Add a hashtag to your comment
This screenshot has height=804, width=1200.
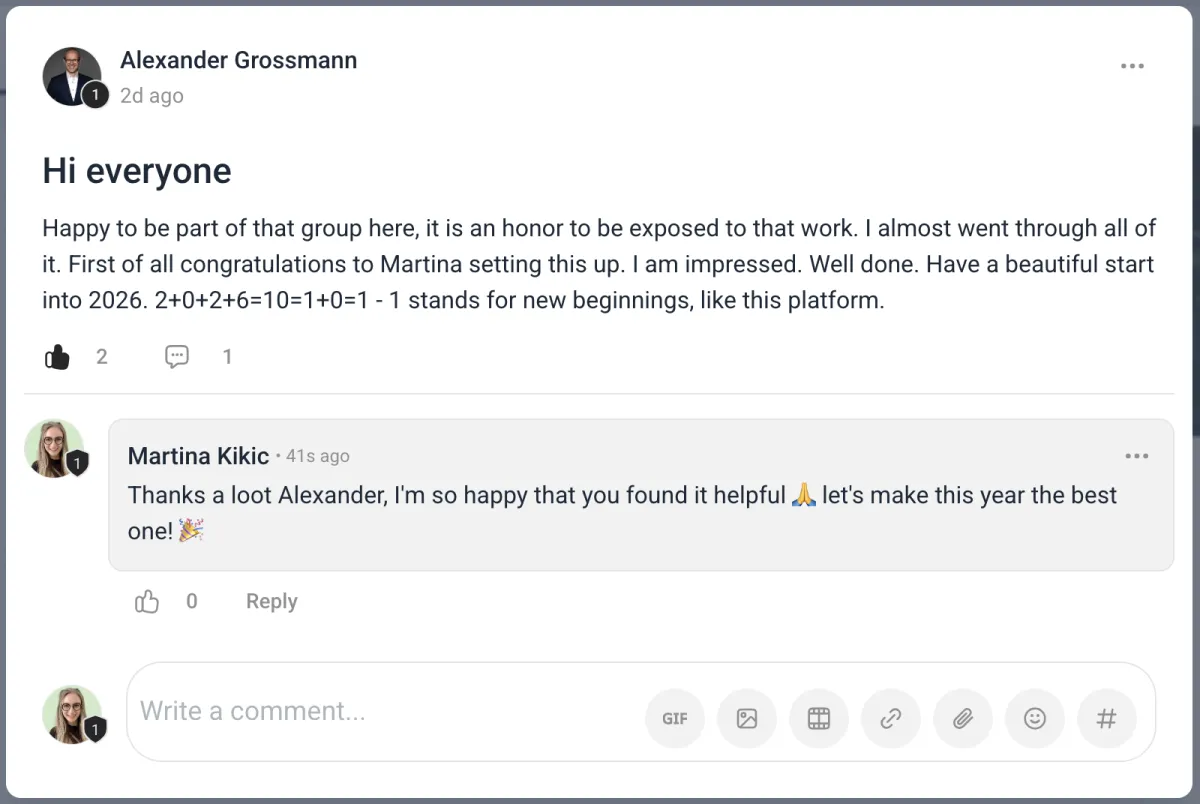click(1107, 718)
